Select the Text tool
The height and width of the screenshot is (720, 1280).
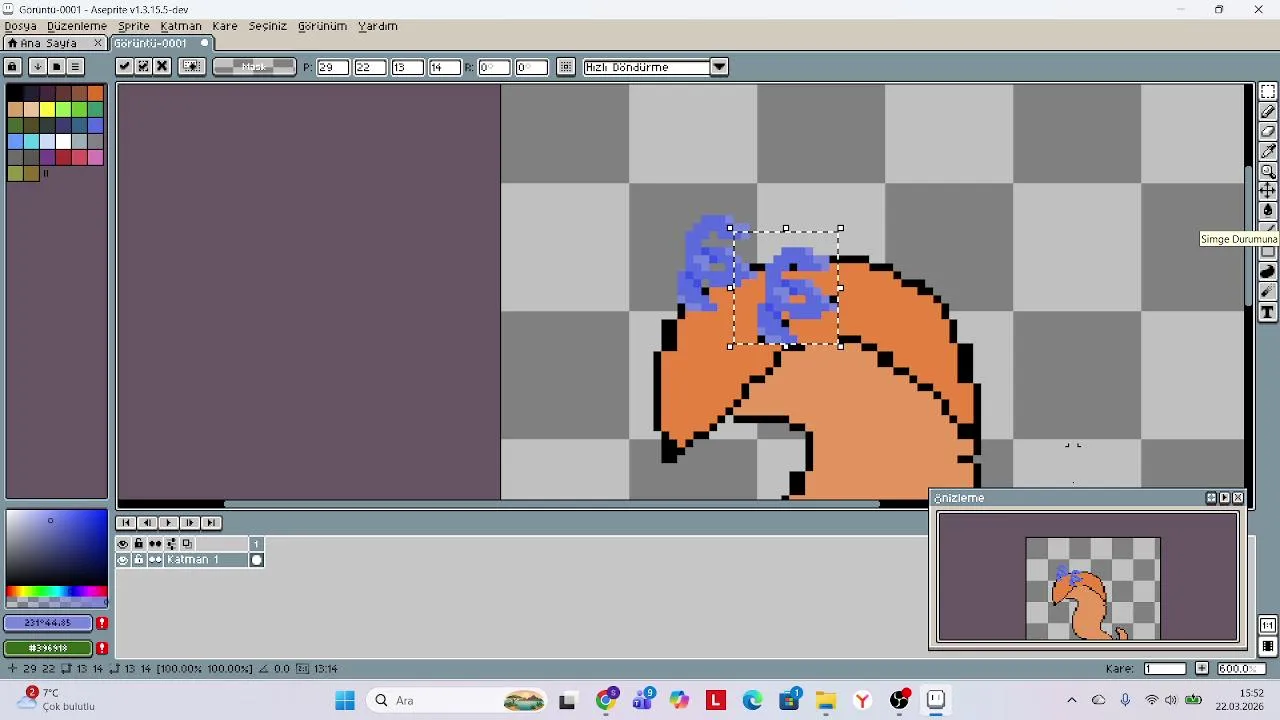click(1268, 312)
